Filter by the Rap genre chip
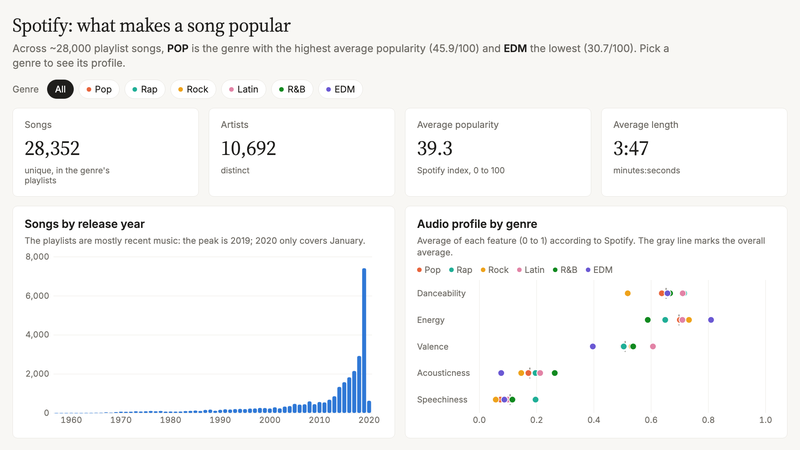Screen dimensions: 800x450 click(145, 89)
